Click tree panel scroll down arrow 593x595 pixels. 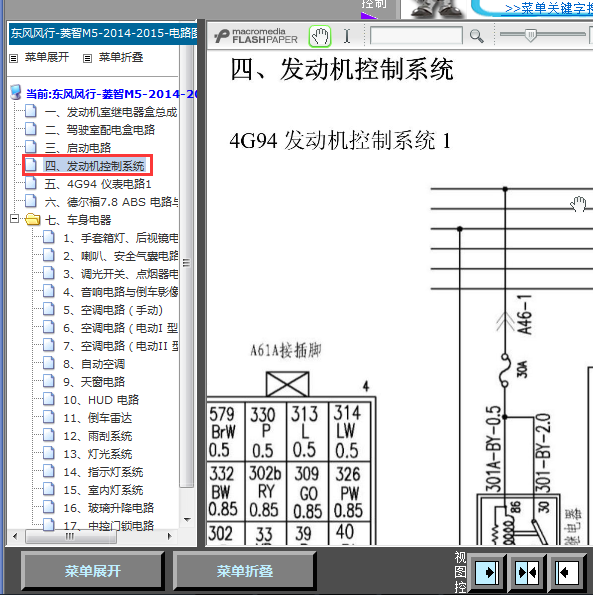click(187, 520)
